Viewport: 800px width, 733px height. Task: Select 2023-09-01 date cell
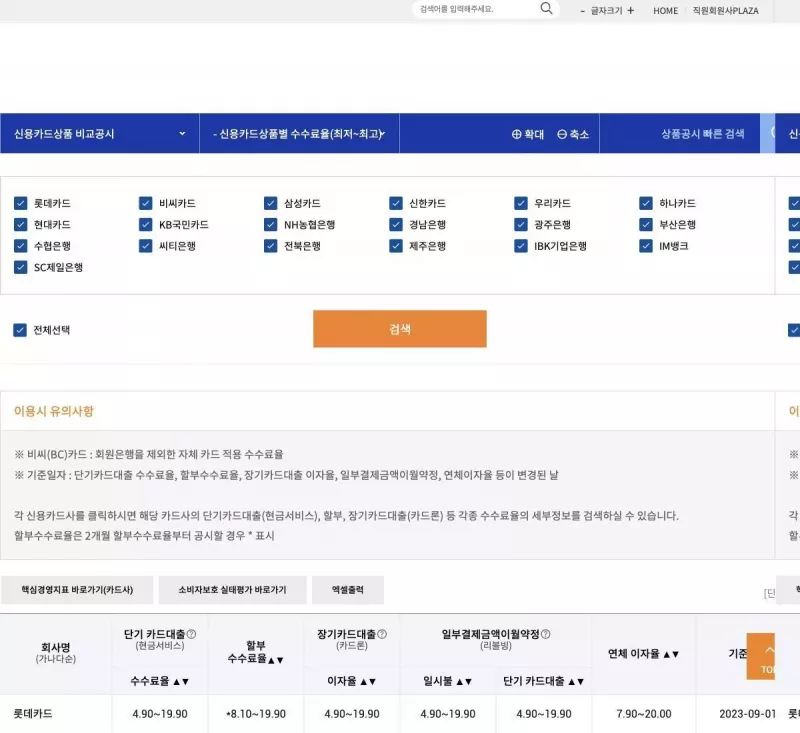click(x=747, y=714)
